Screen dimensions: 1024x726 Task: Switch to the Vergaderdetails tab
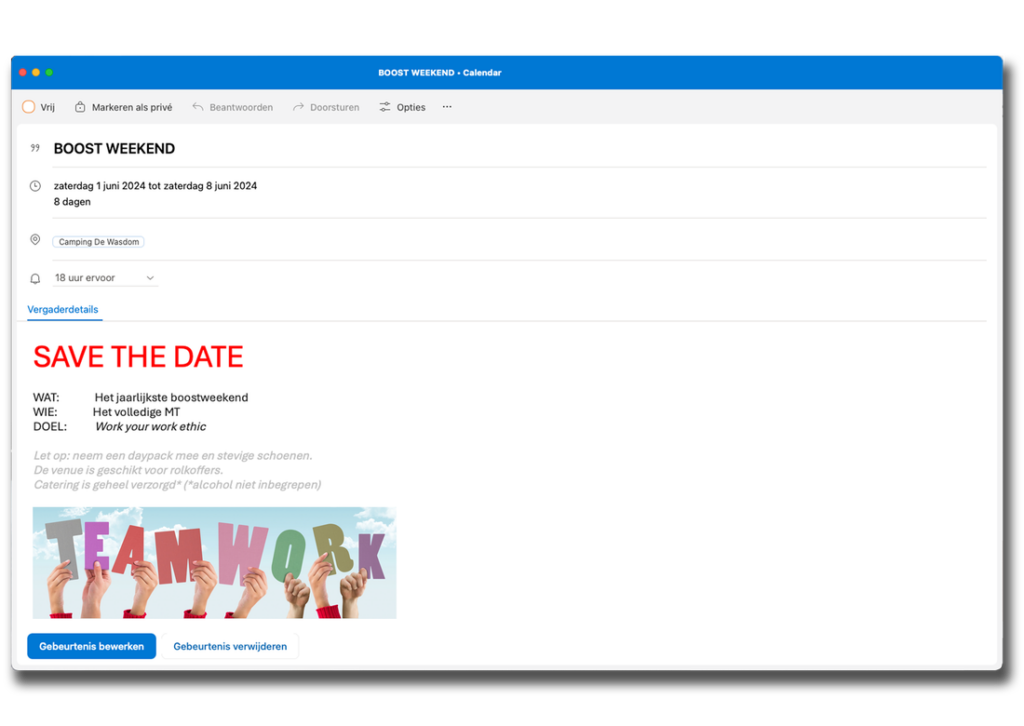[x=63, y=310]
